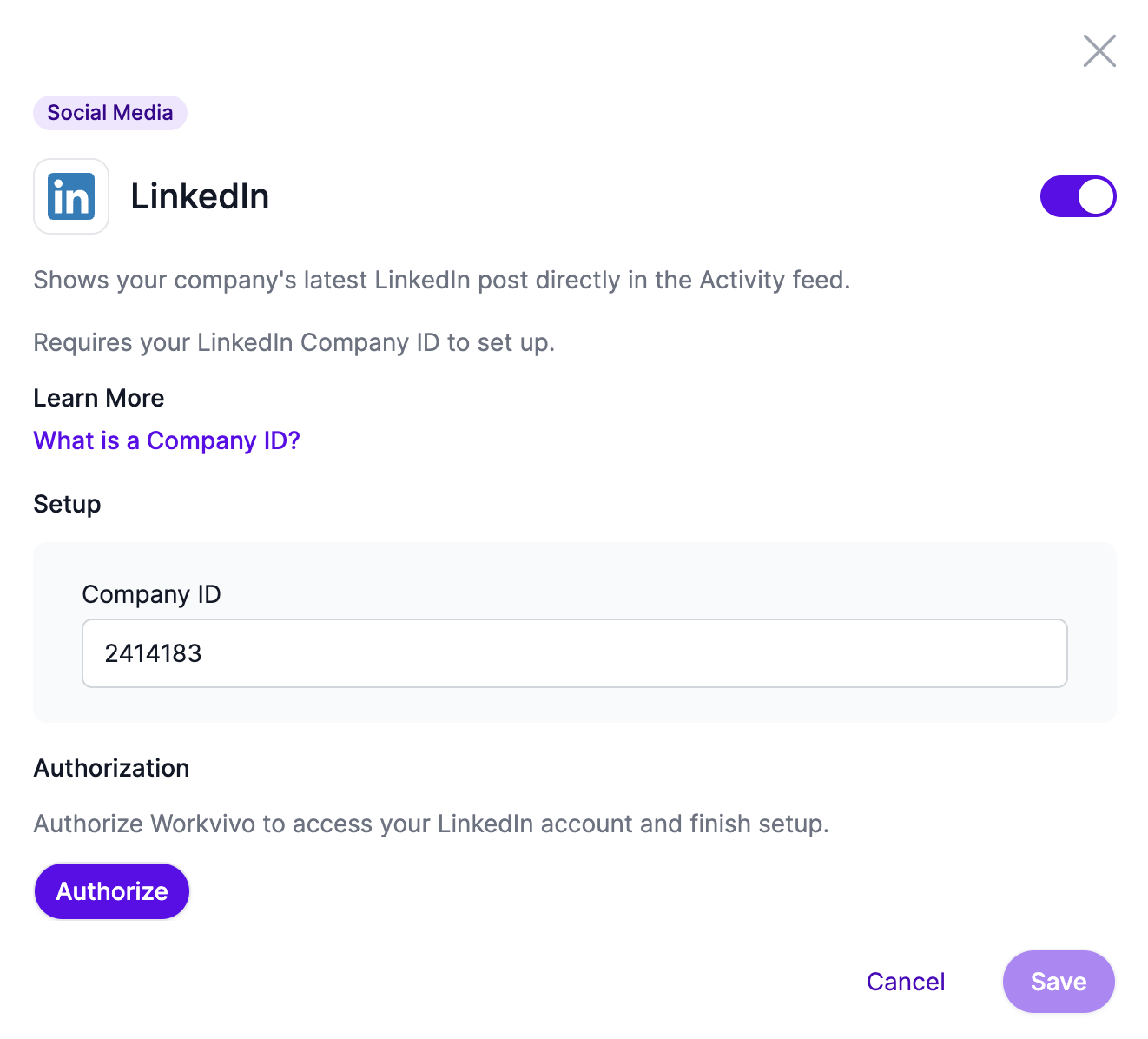The width and height of the screenshot is (1148, 1039).
Task: Close the LinkedIn integration dialog
Action: pos(1099,51)
